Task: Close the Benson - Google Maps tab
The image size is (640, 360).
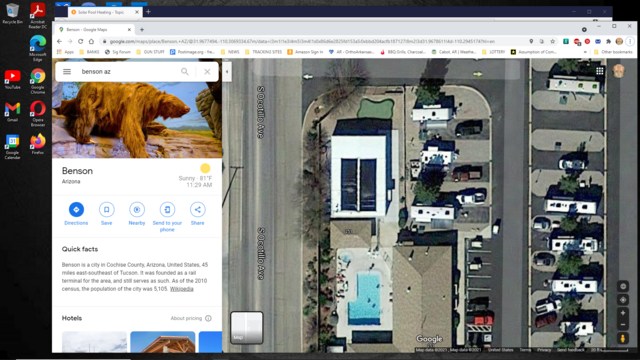Action: tap(129, 29)
